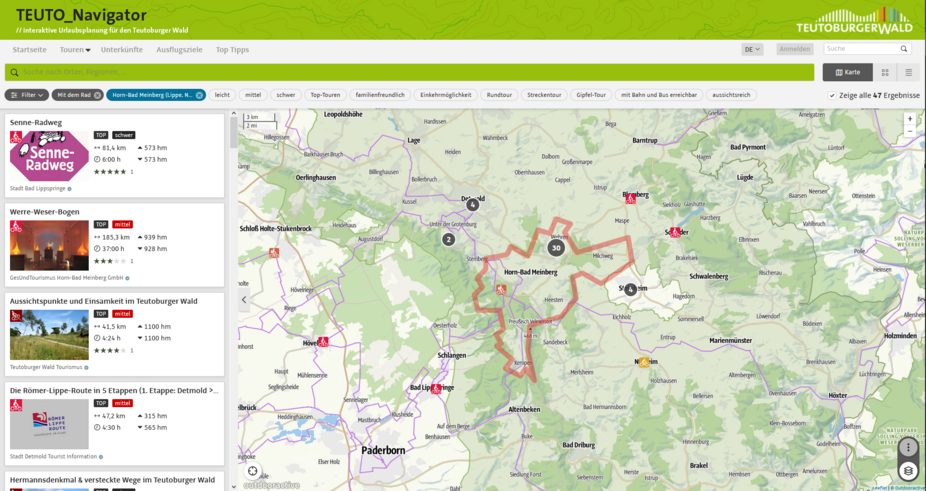Screen dimensions: 926x491
Task: Open the Ausflugsziele menu item
Action: click(x=179, y=49)
